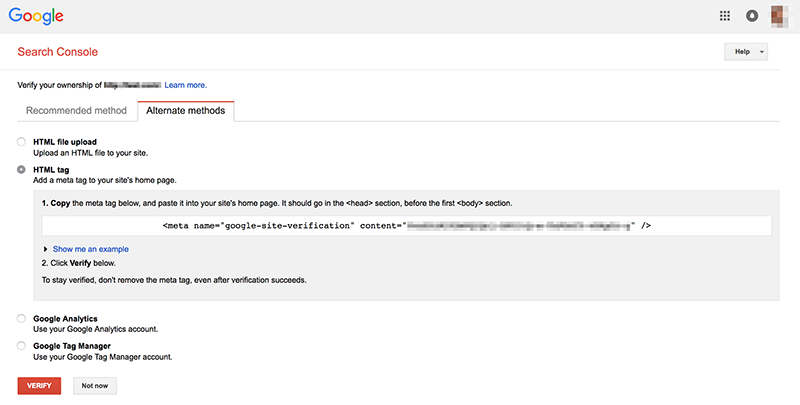This screenshot has width=800, height=405.
Task: Click the '2. Click Verify below.' text
Action: coord(79,263)
